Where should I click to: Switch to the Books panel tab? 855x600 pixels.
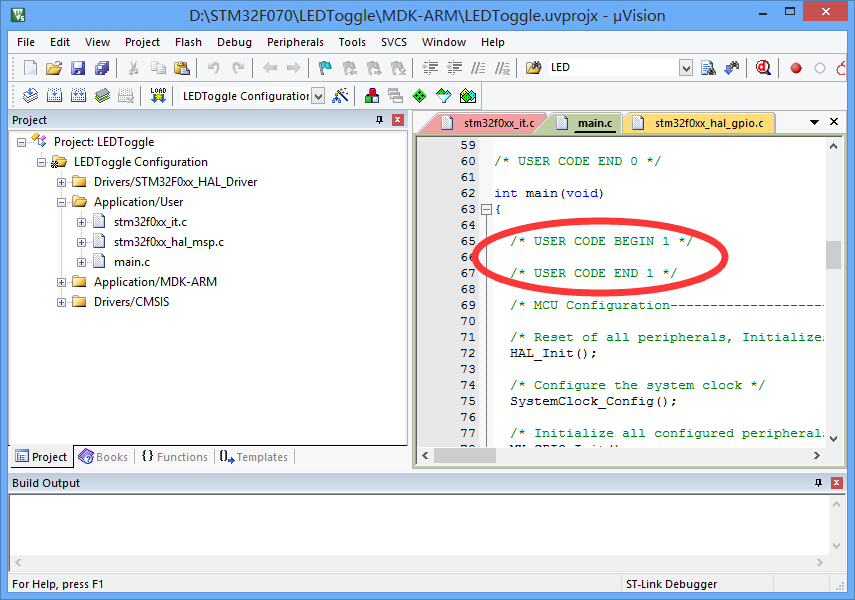click(x=104, y=457)
